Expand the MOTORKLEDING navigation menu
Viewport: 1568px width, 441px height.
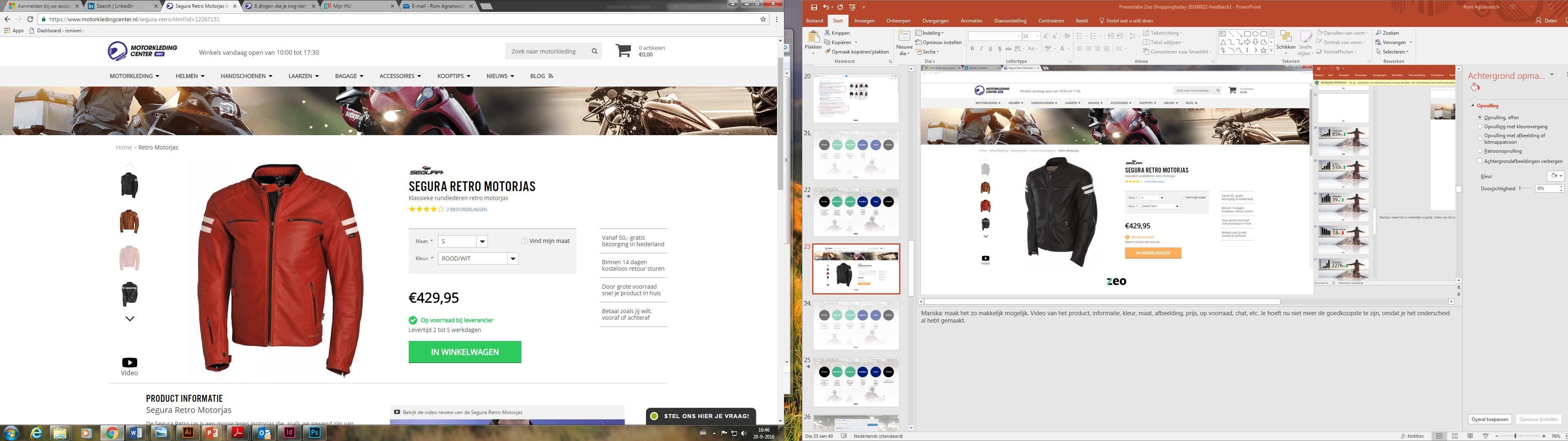coord(134,76)
